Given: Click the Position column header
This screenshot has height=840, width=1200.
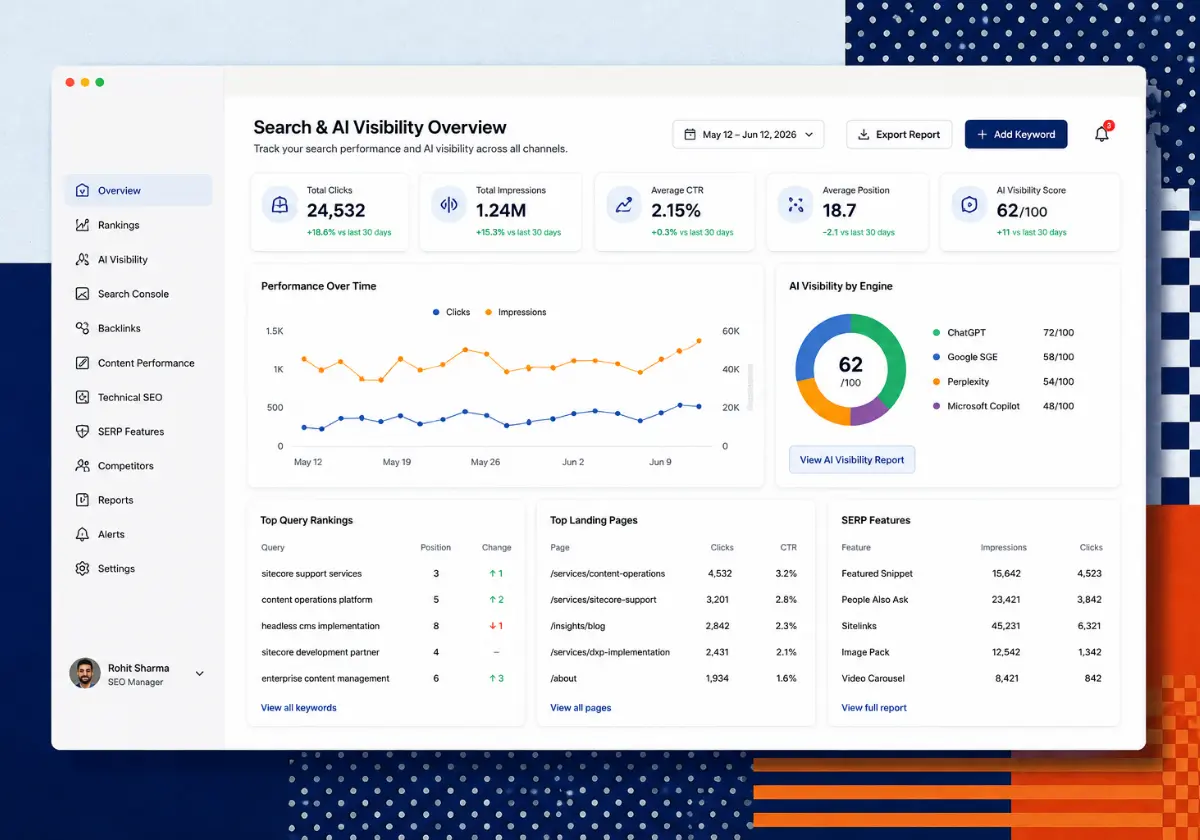Looking at the screenshot, I should pos(436,547).
